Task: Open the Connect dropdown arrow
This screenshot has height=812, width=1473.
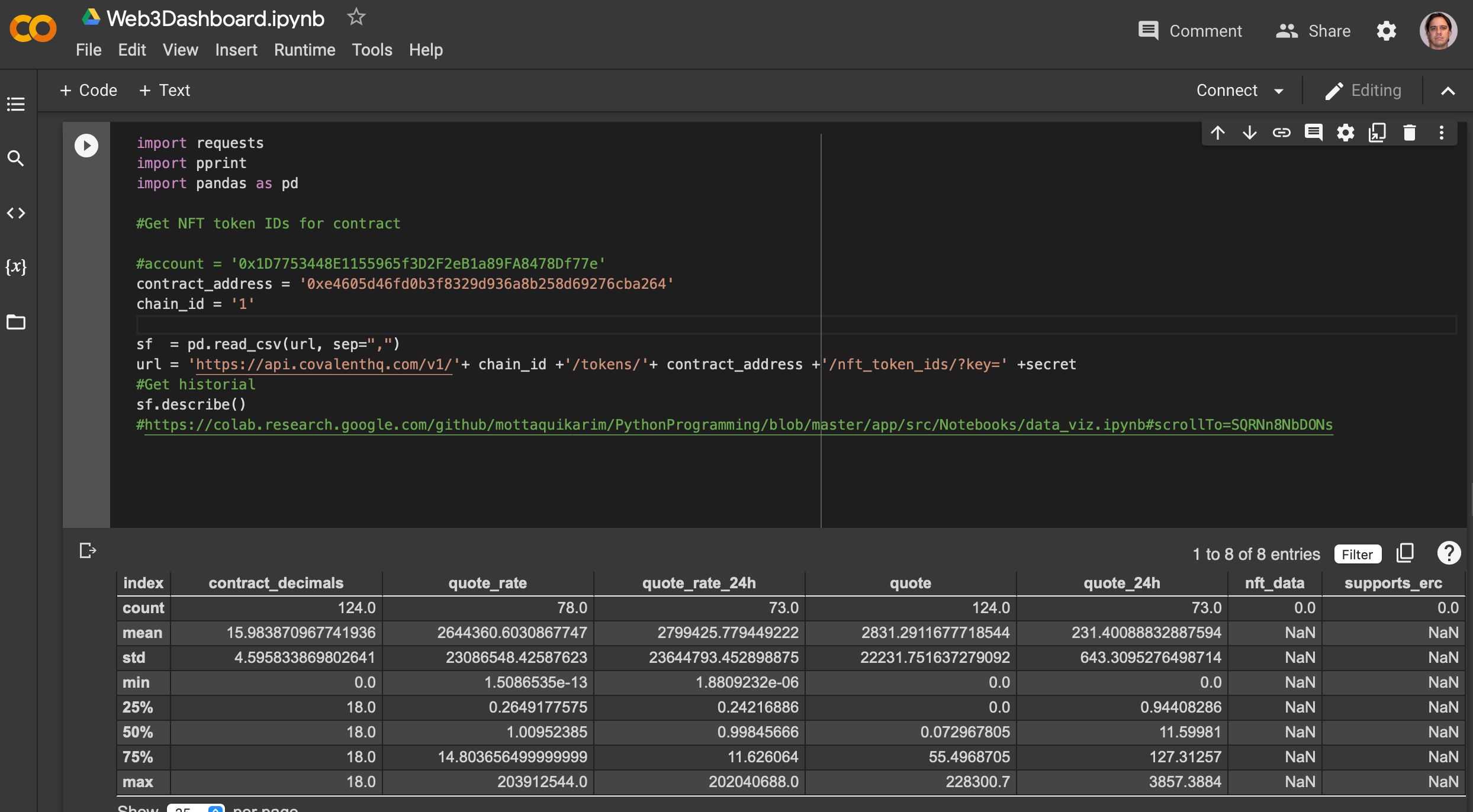Action: (x=1279, y=91)
